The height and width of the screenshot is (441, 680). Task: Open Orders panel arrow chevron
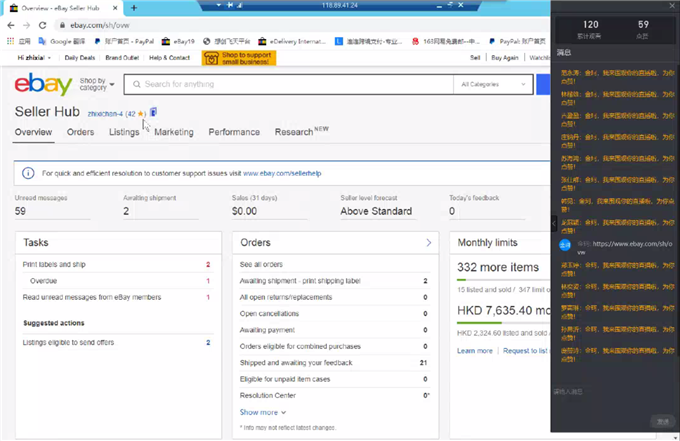point(428,242)
